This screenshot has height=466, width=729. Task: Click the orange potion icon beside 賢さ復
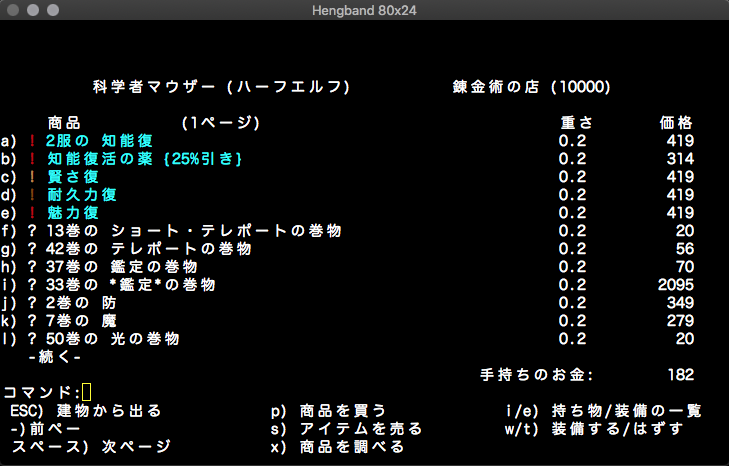tap(33, 177)
